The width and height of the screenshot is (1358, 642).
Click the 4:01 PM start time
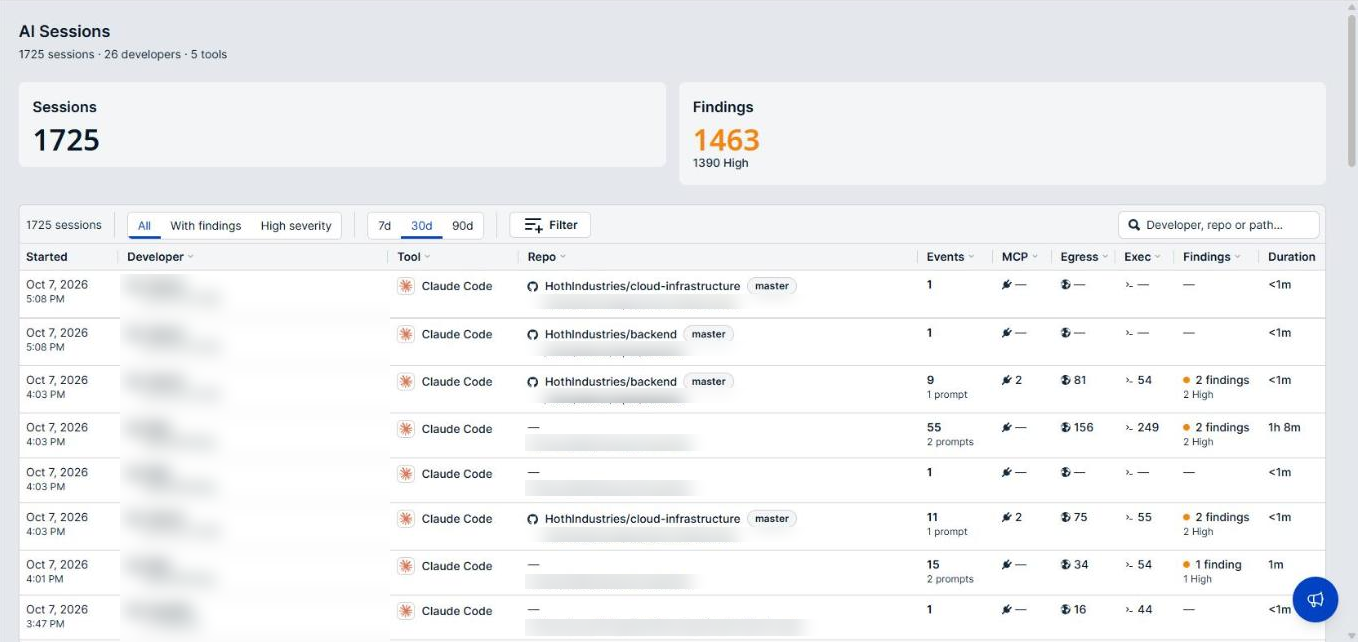pos(45,579)
